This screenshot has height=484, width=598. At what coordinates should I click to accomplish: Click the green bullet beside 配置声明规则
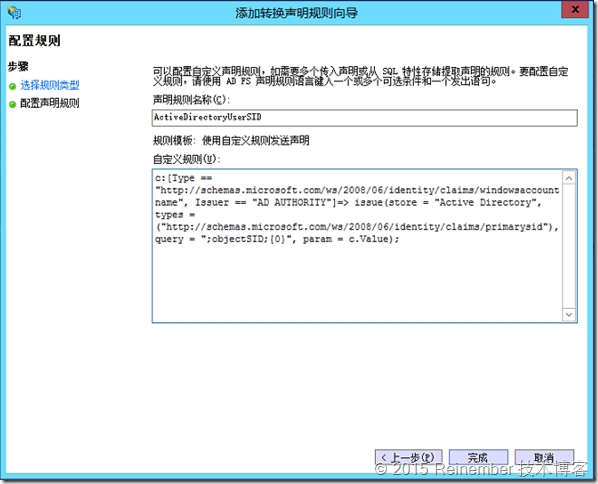pos(13,104)
